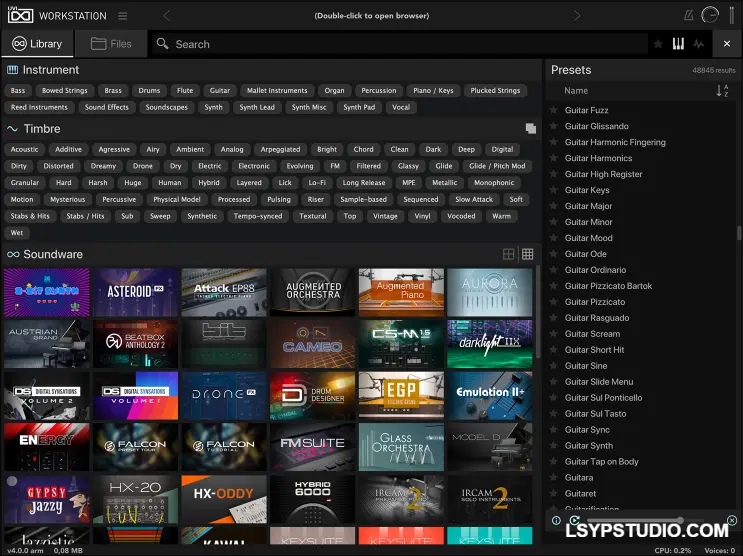This screenshot has width=743, height=556.
Task: Click the preview volume slider at bottom
Action: tap(630, 520)
